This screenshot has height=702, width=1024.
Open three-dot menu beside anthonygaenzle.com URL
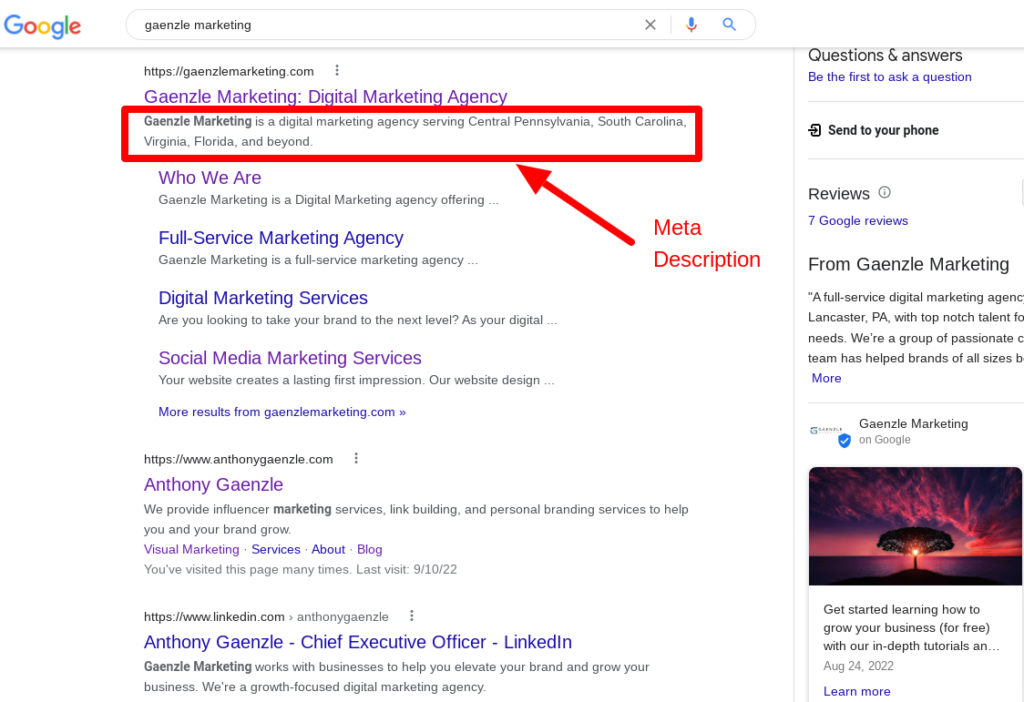356,459
